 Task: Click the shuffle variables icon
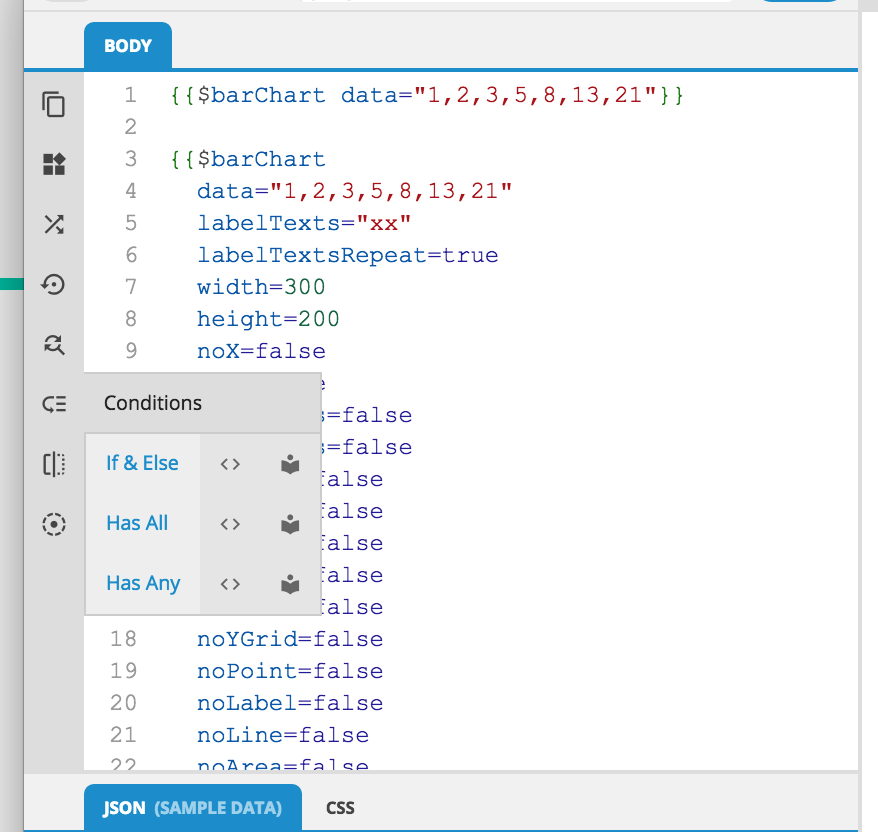pos(53,224)
